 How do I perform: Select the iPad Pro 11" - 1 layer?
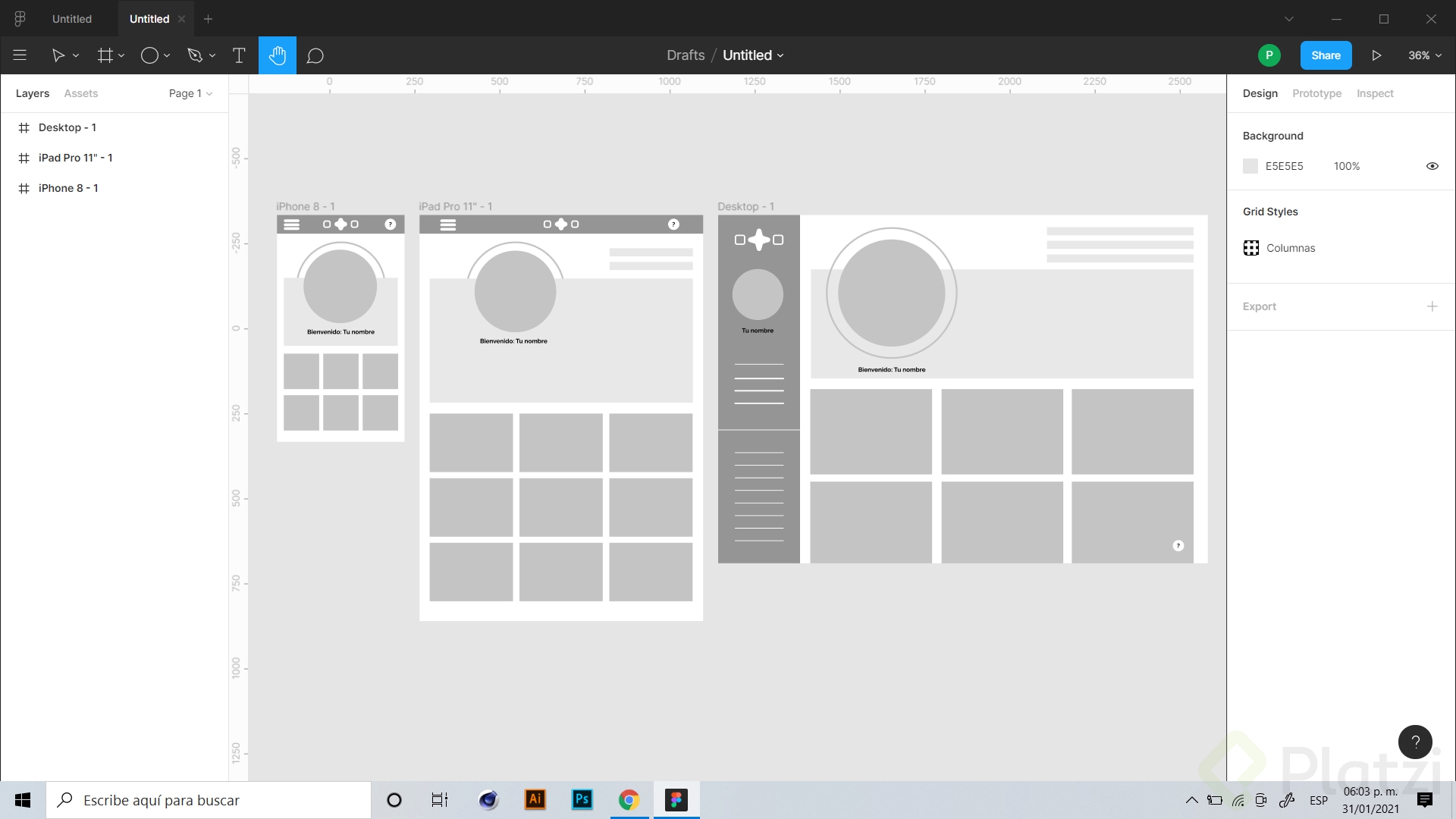click(x=75, y=158)
